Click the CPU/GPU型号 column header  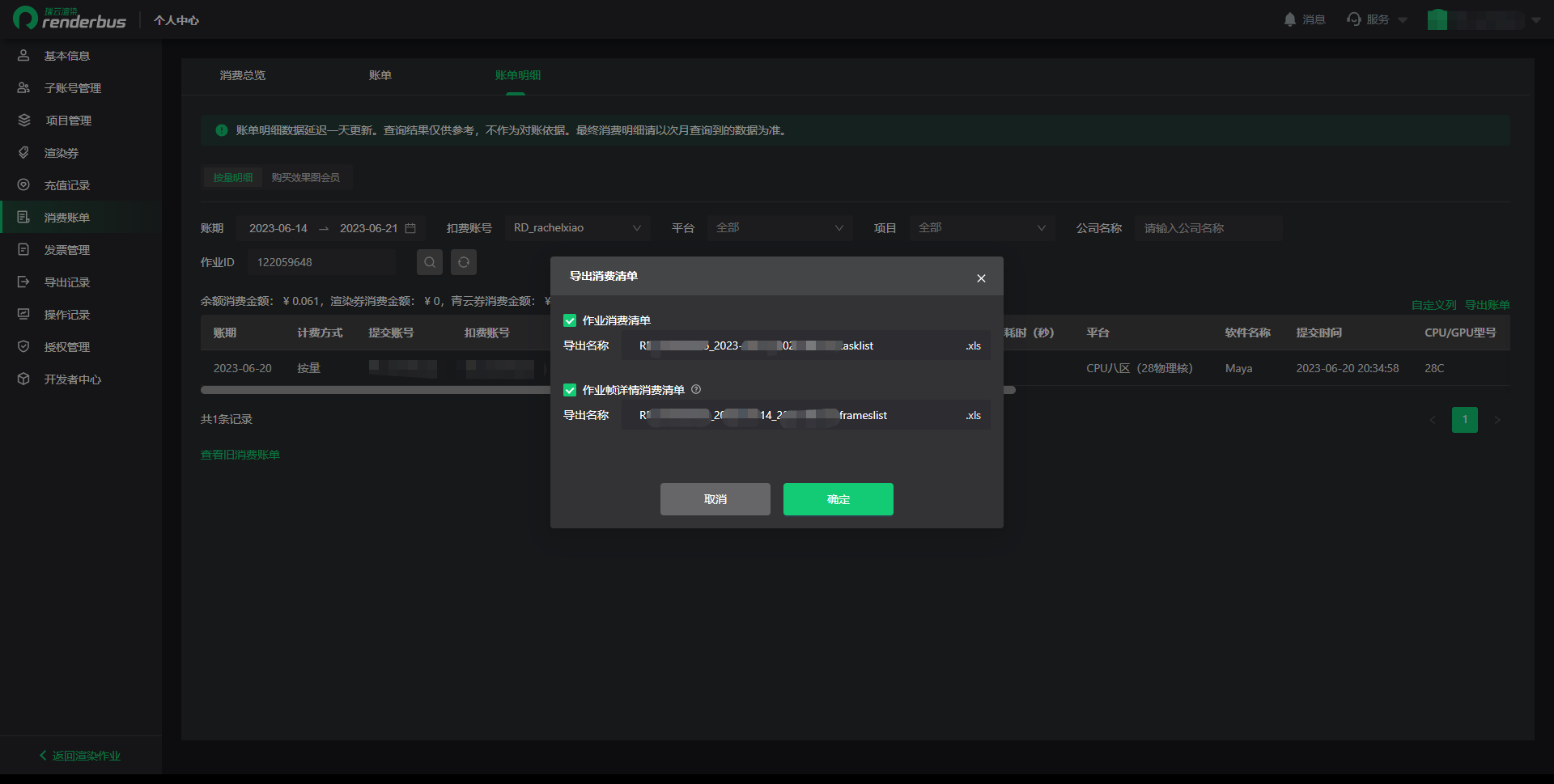(1460, 333)
